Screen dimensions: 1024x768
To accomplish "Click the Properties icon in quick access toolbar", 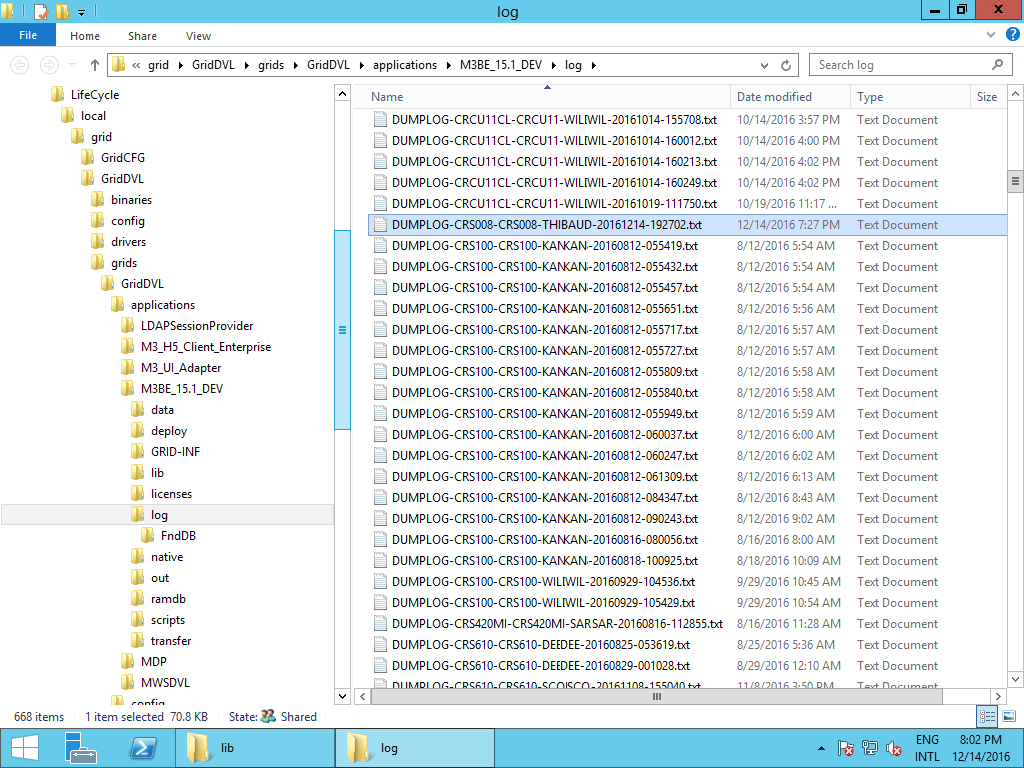I will pos(41,12).
